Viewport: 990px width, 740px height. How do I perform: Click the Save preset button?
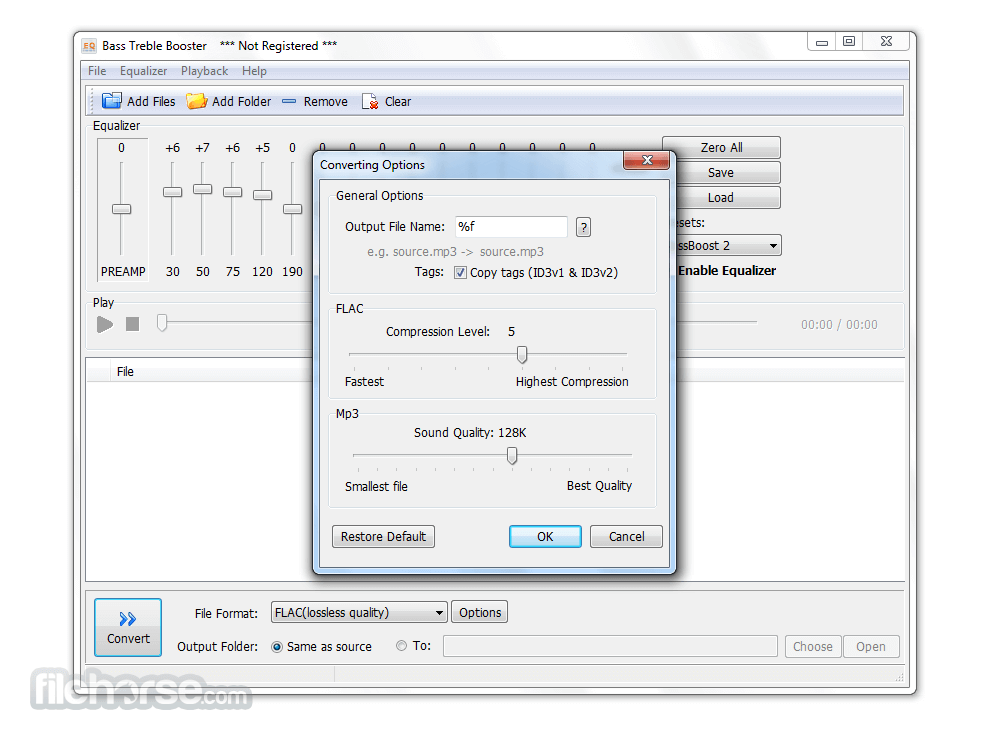point(722,173)
